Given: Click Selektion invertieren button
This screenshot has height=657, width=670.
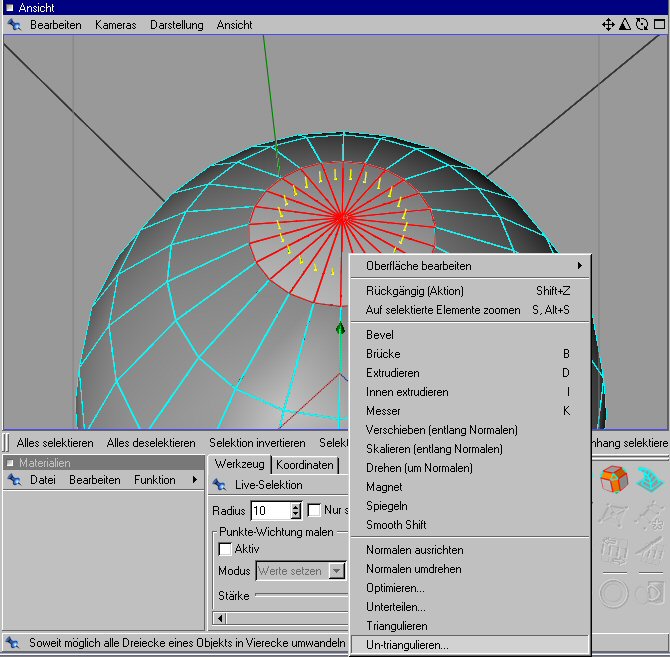Looking at the screenshot, I should tap(258, 442).
